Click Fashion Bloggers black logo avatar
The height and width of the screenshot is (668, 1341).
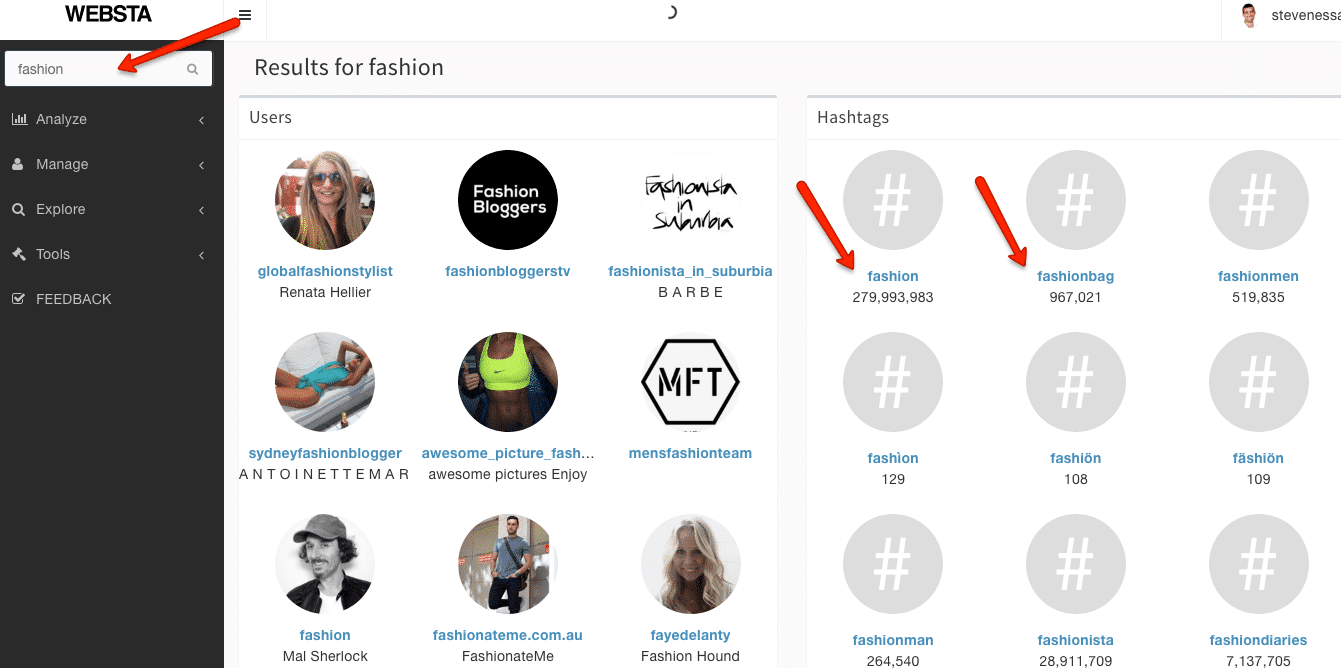(x=508, y=200)
